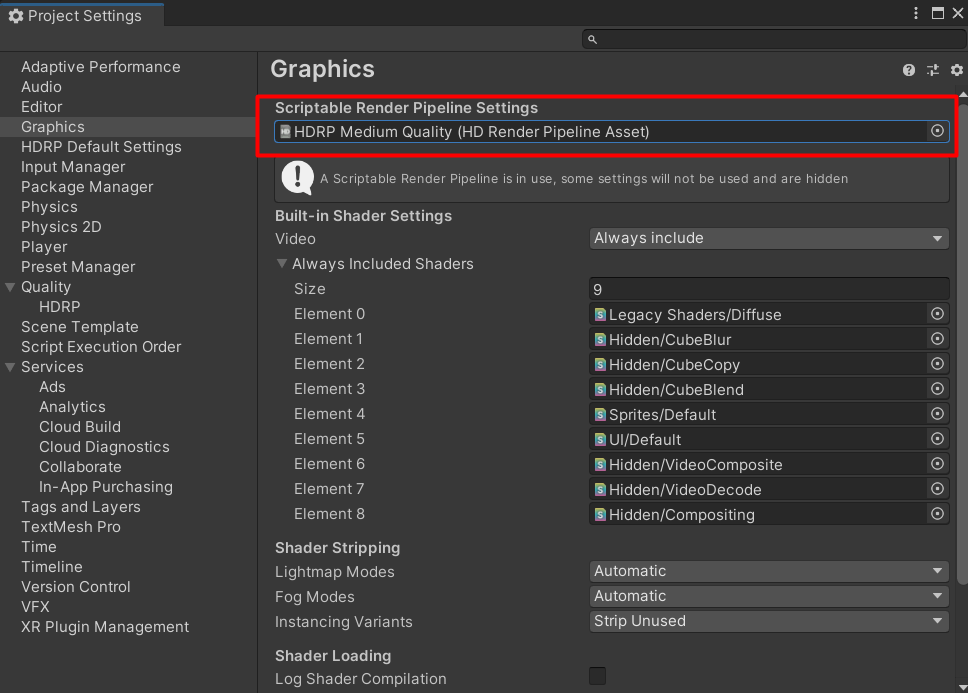Click the HD asset icon in pipeline field
Image resolution: width=968 pixels, height=693 pixels.
pos(285,131)
